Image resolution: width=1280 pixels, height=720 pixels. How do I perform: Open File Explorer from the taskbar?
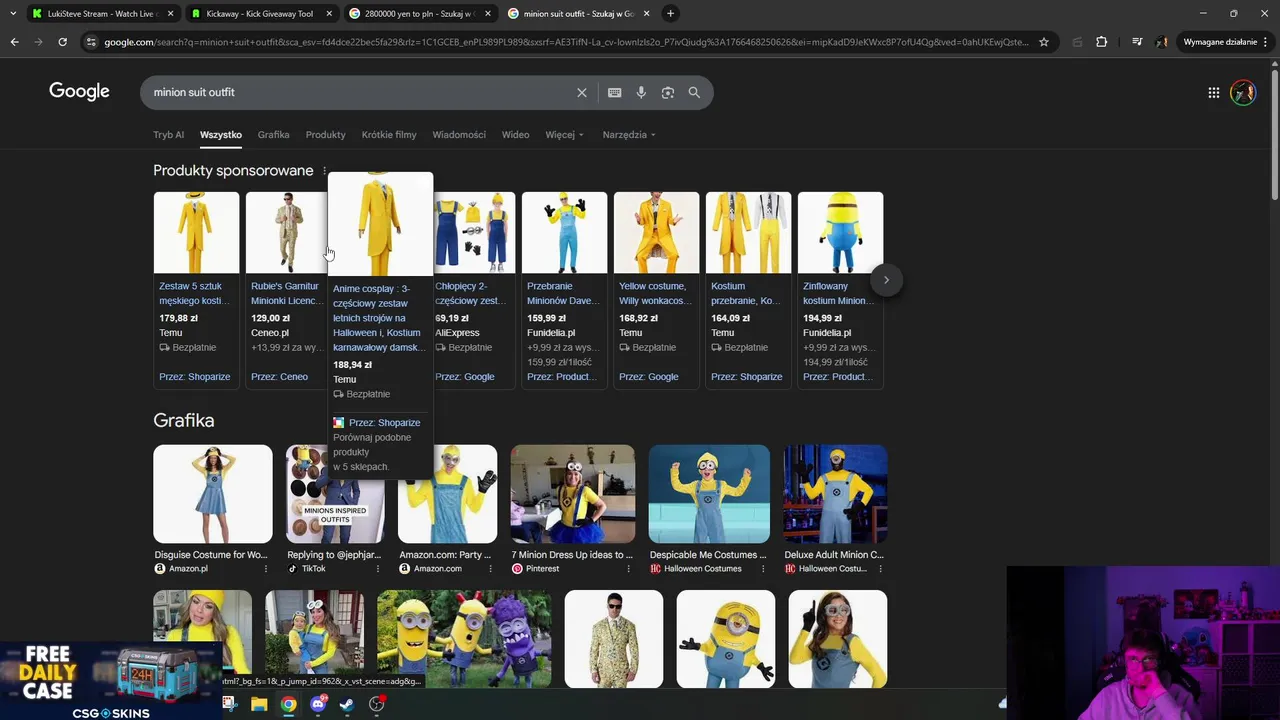point(259,704)
